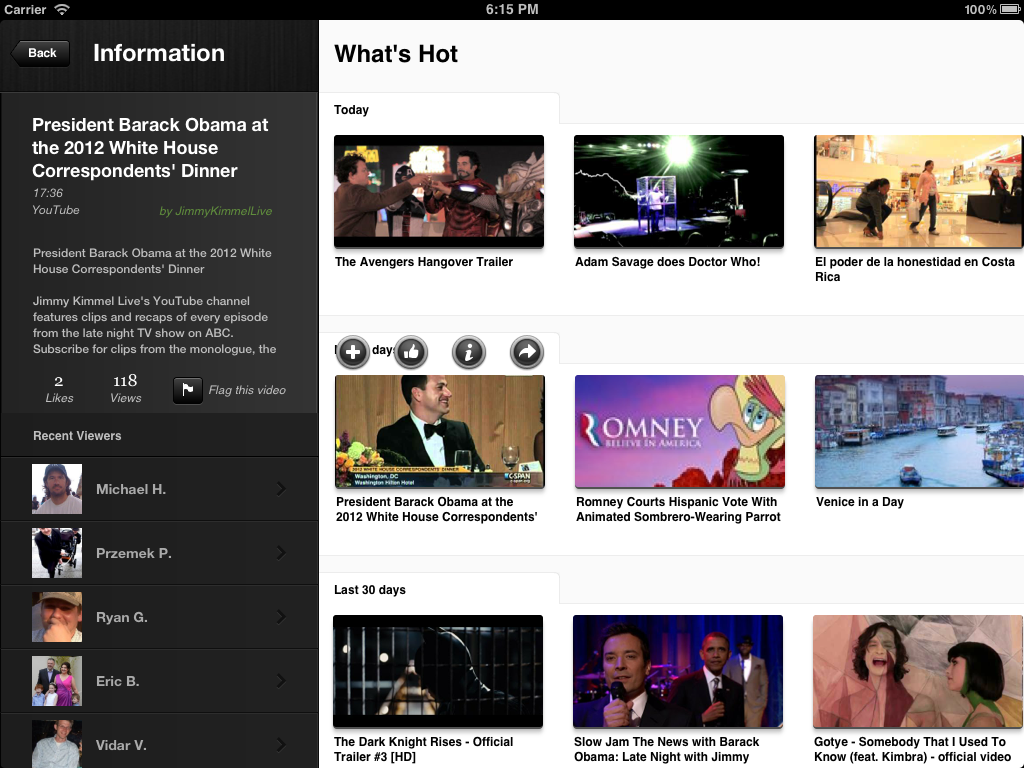Click the sidebar video title heading
This screenshot has height=768, width=1024.
click(150, 148)
